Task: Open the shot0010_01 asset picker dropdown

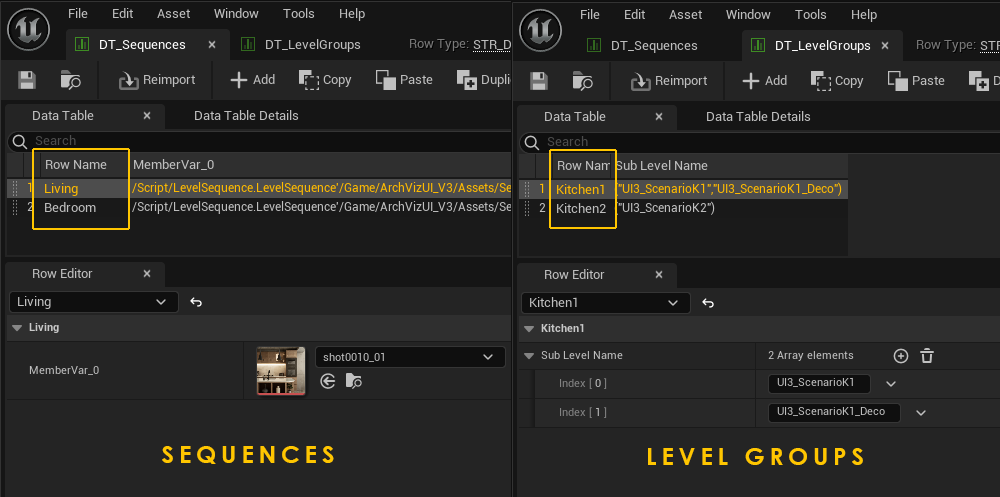Action: [x=410, y=357]
